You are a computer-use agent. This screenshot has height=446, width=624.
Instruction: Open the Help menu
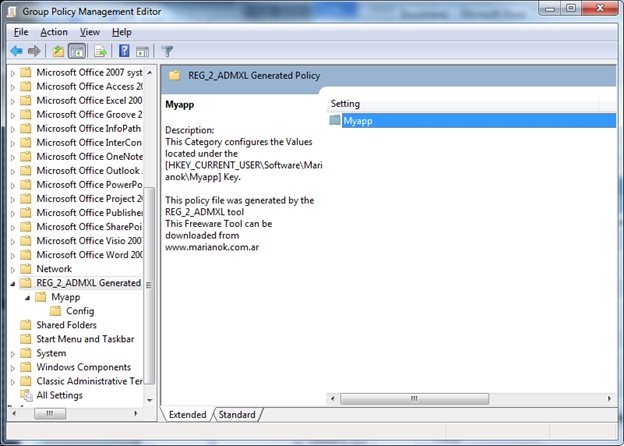pos(121,32)
